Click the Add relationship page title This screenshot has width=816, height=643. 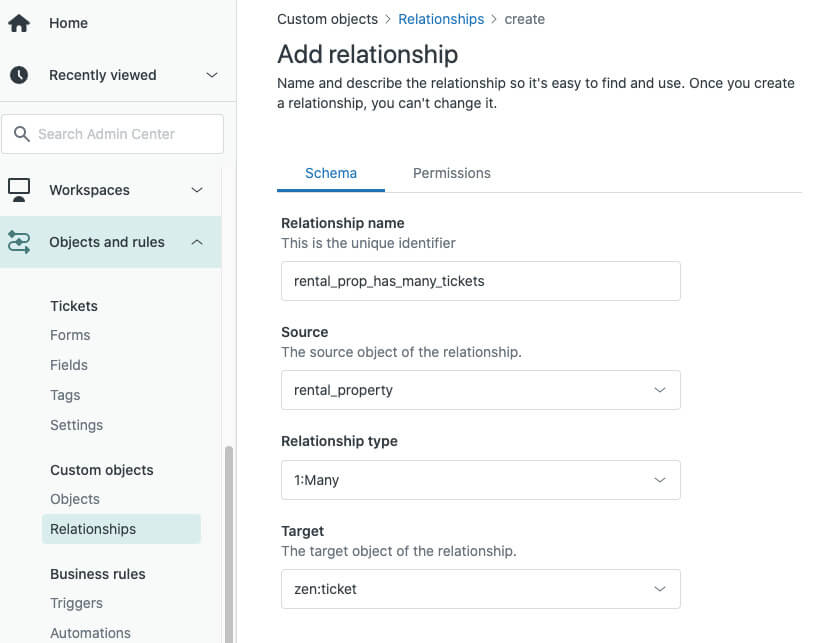(367, 54)
